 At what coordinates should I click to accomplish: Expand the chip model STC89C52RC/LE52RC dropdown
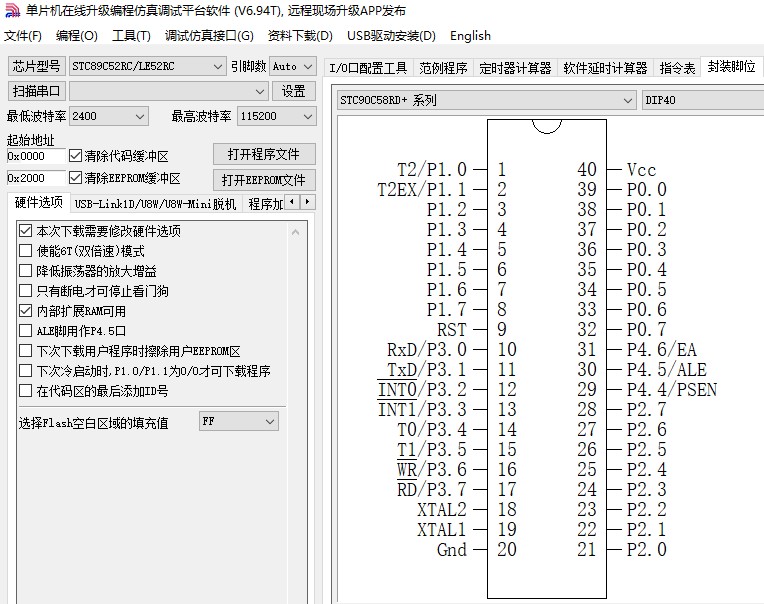[148, 66]
